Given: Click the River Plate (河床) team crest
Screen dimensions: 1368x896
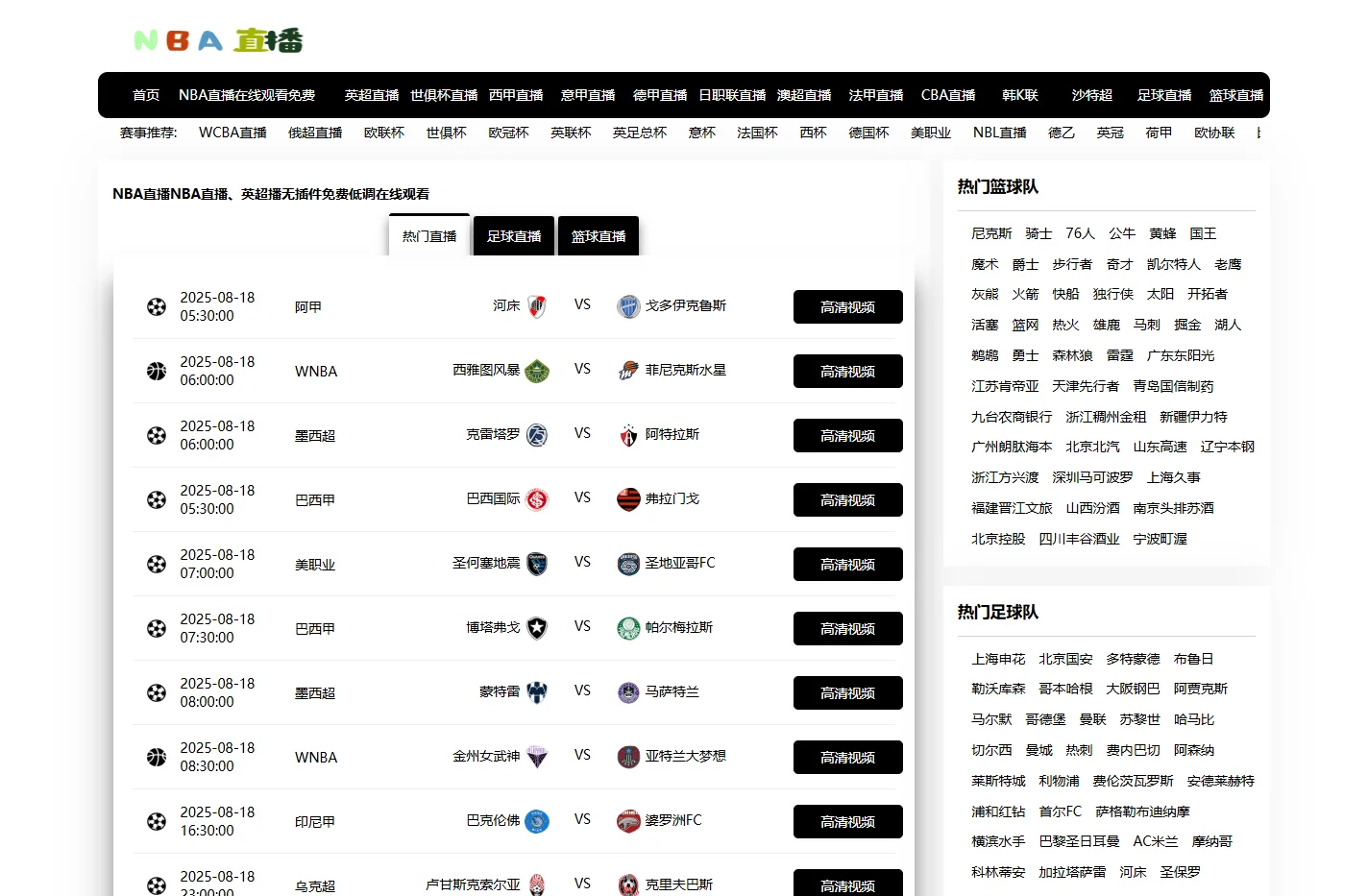Looking at the screenshot, I should click(537, 306).
